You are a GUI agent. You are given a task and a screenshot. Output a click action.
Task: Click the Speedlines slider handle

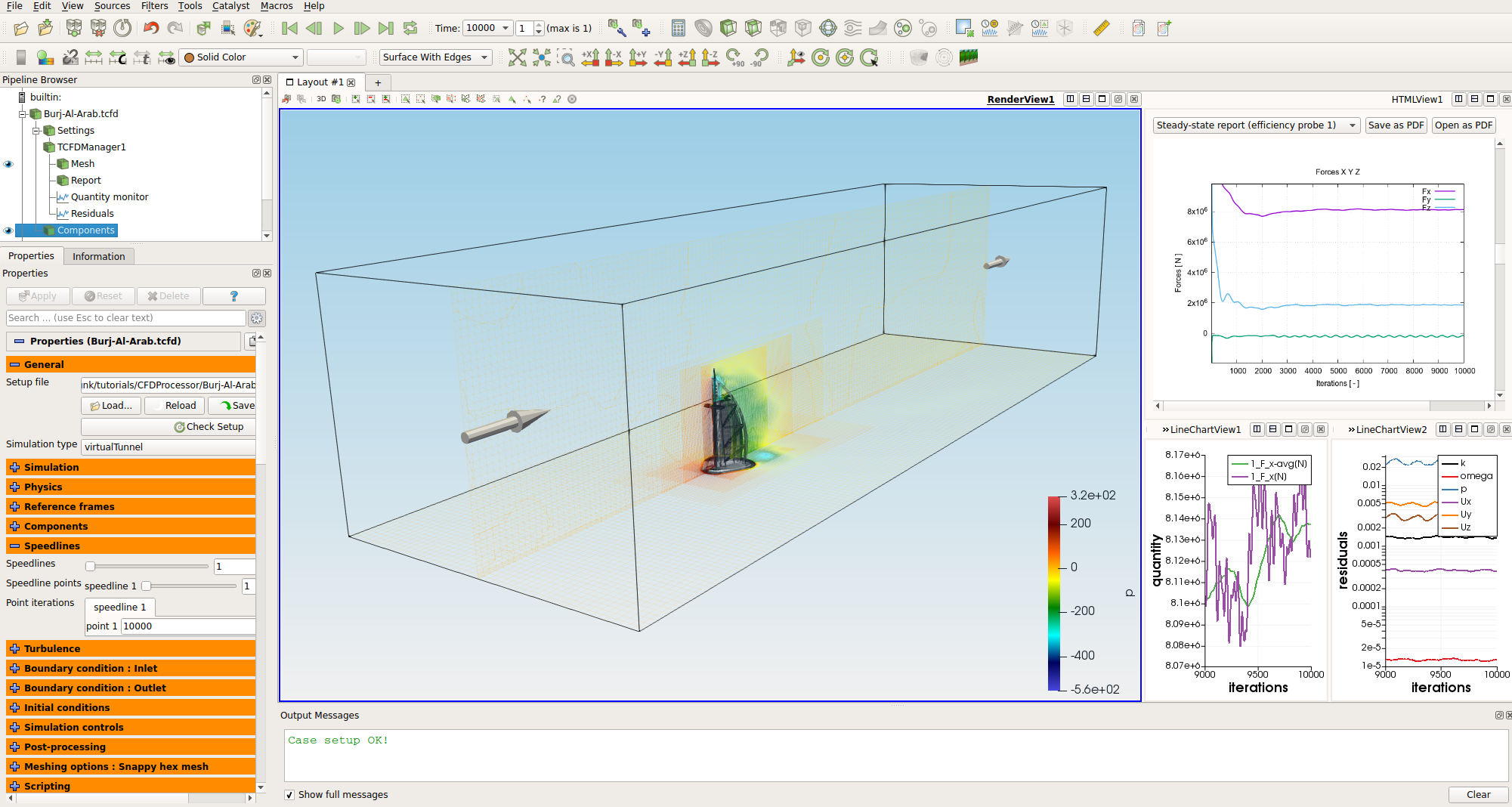(x=90, y=567)
